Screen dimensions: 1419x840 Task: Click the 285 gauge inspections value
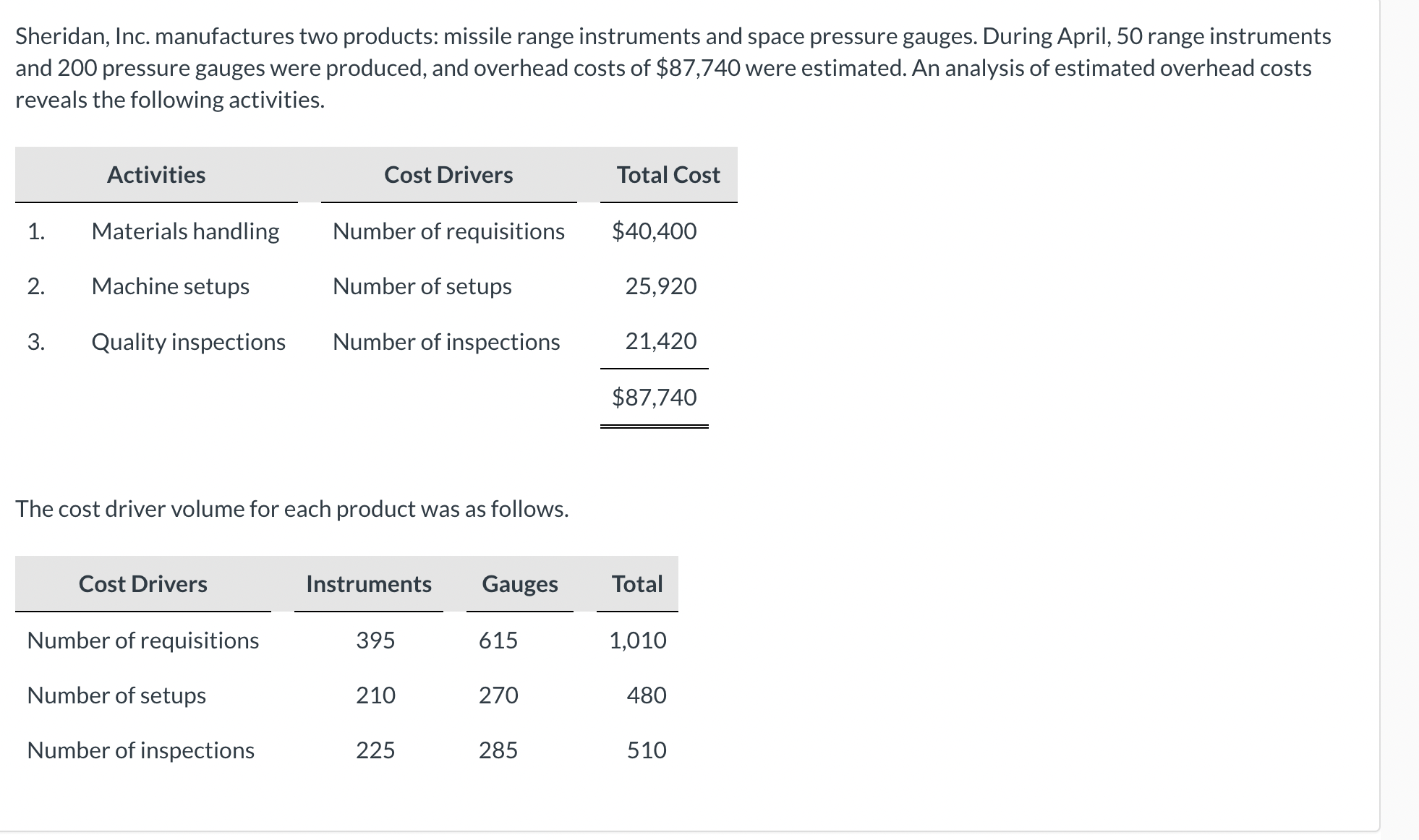(x=498, y=750)
